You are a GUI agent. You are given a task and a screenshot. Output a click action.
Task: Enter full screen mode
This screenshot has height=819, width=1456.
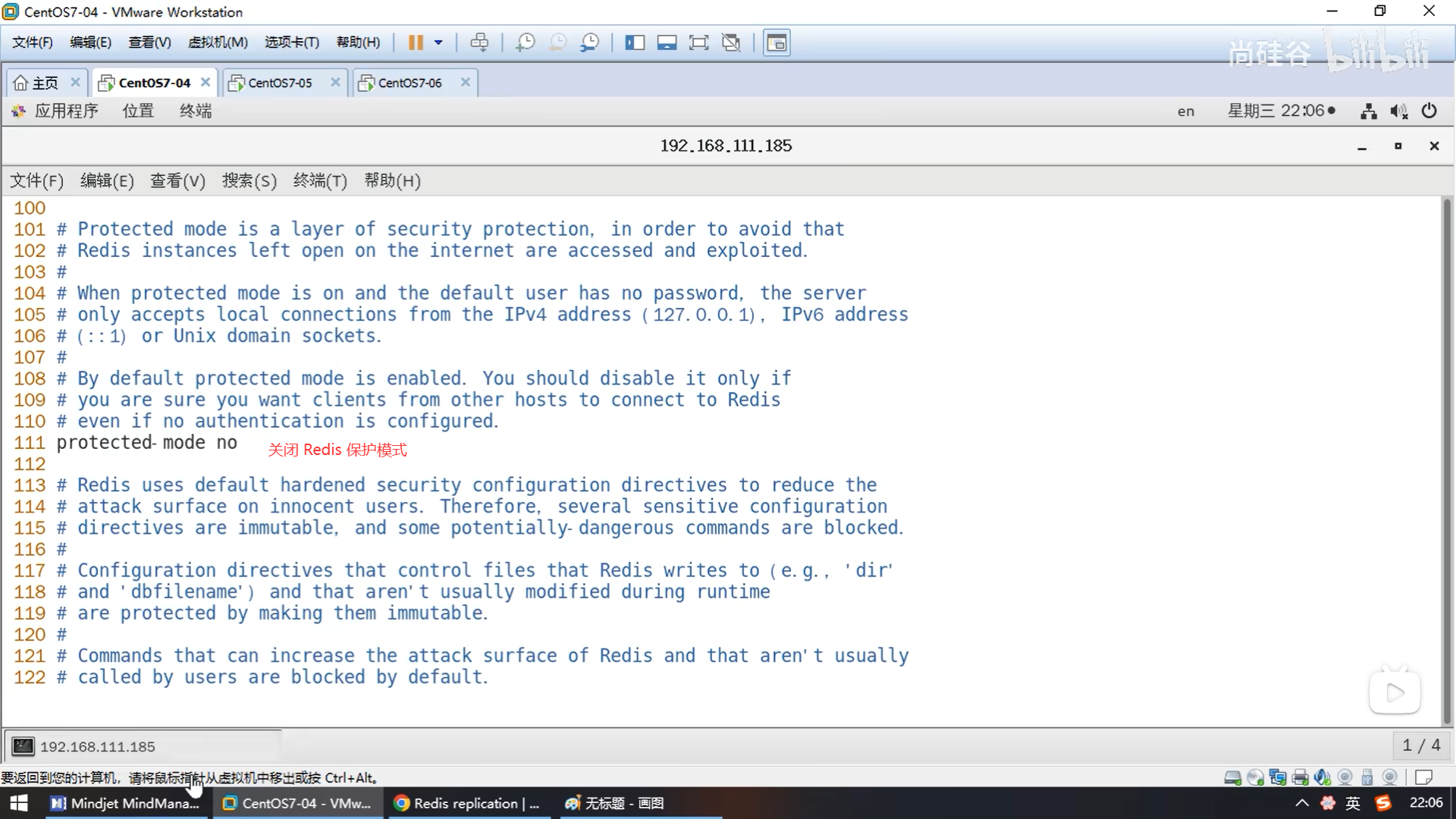698,42
